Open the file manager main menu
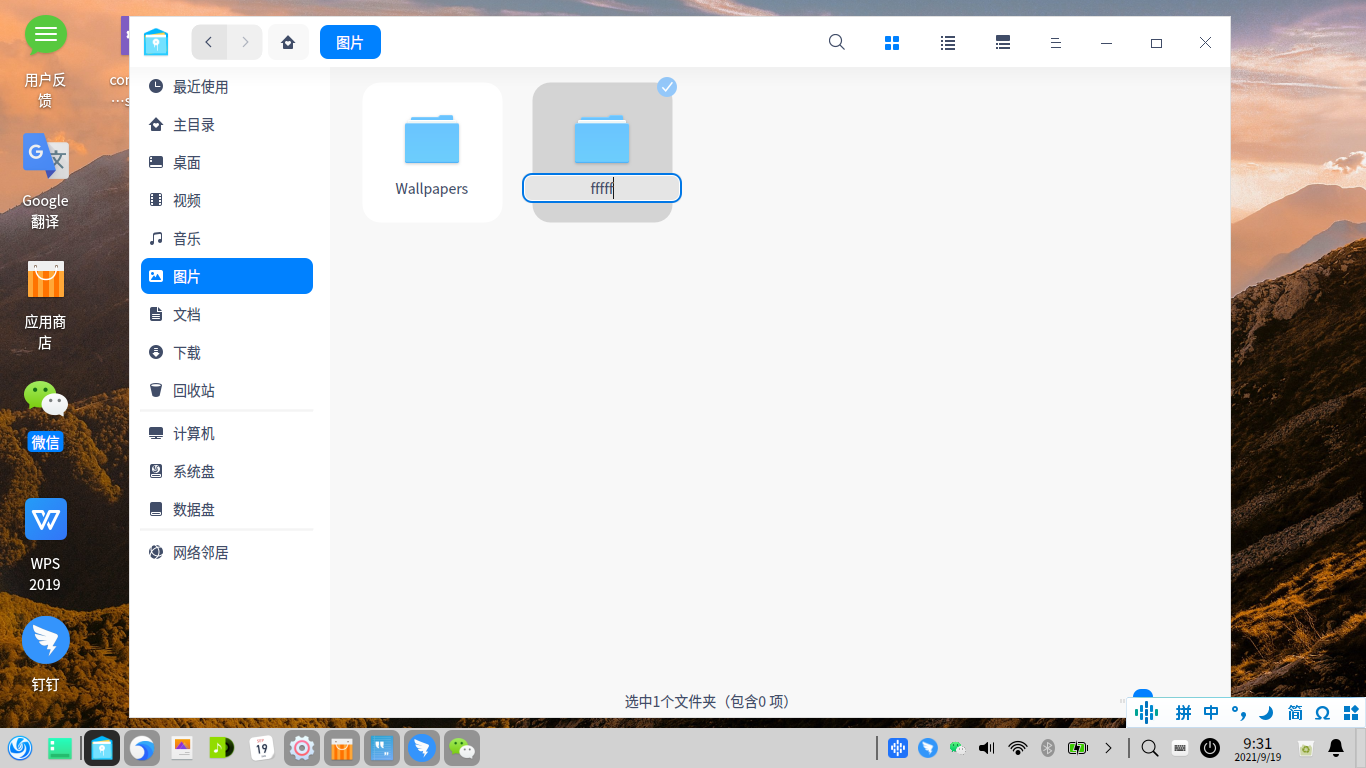Screen dimensions: 1366x768 point(1055,43)
